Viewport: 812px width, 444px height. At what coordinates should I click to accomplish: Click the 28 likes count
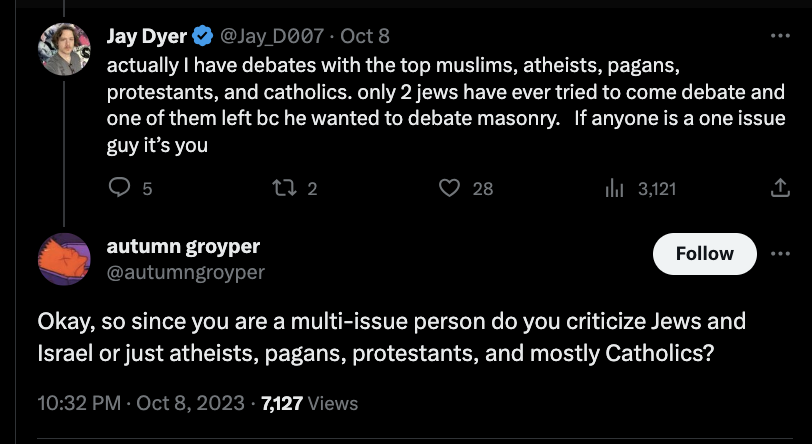(x=483, y=189)
